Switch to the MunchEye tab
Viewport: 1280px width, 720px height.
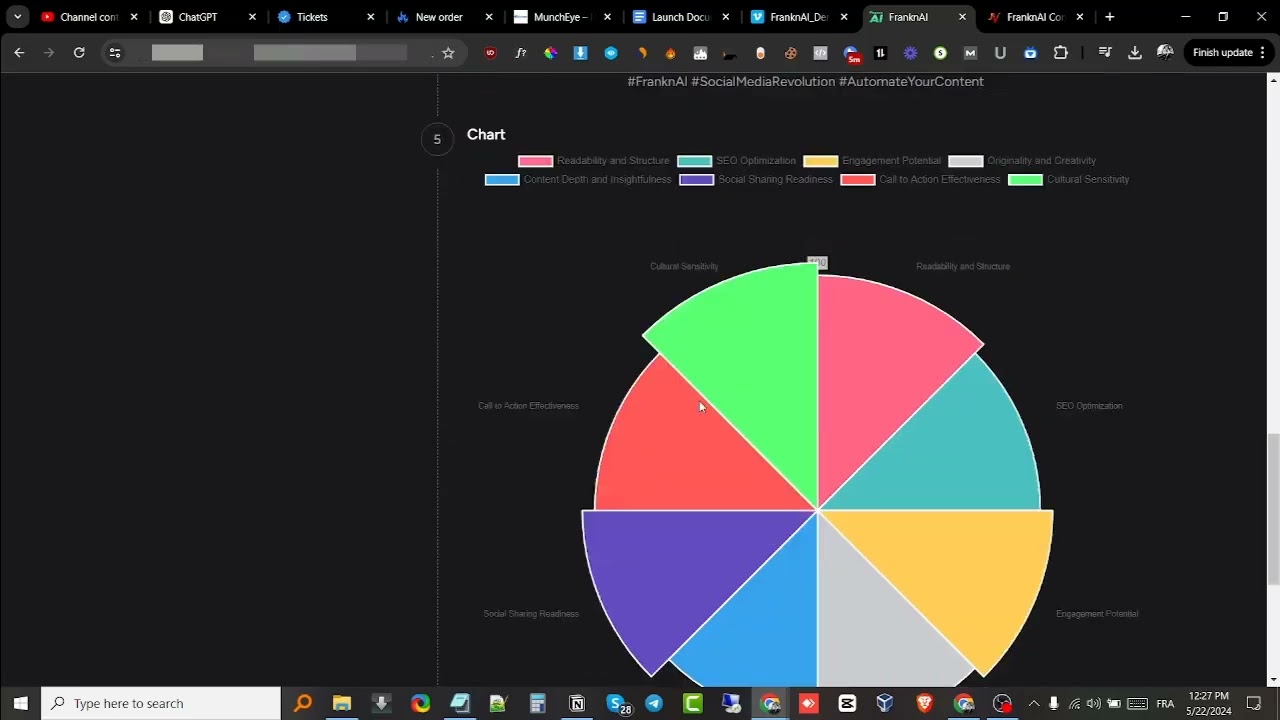[x=562, y=17]
